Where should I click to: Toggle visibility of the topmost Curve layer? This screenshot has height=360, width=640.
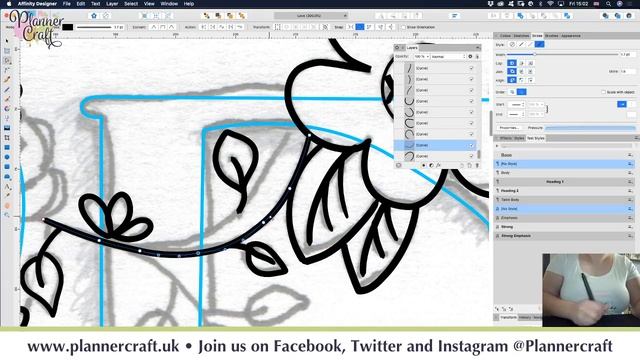(x=471, y=68)
